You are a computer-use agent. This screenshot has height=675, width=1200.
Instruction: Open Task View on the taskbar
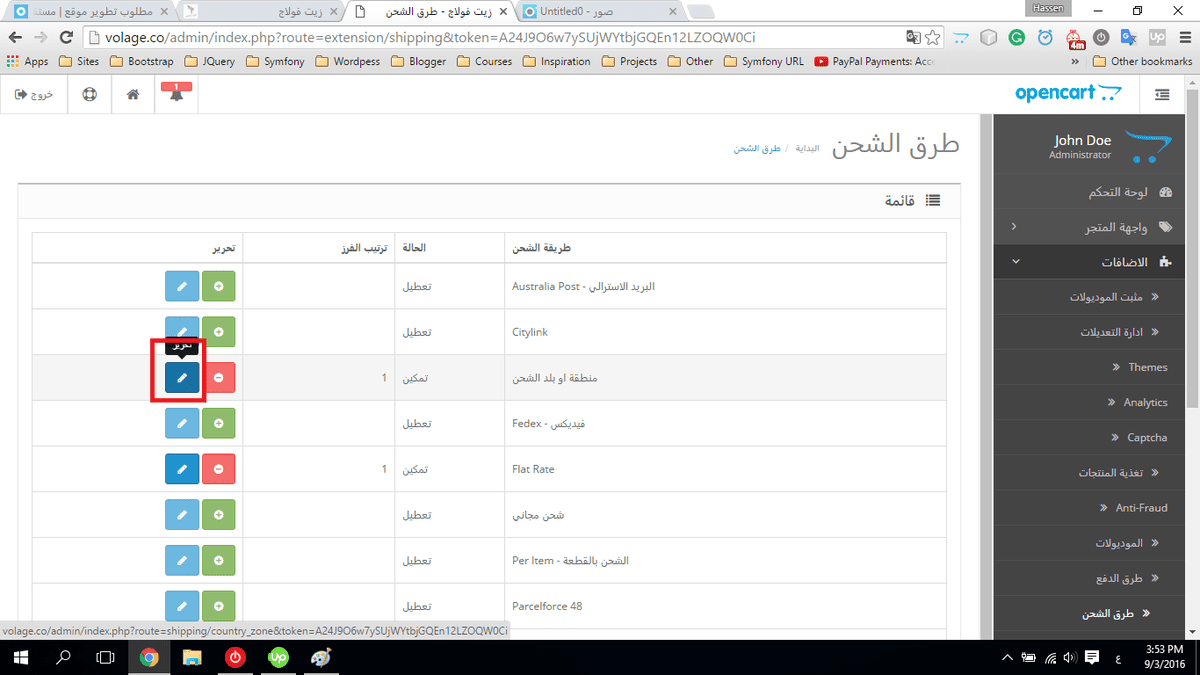pyautogui.click(x=105, y=657)
